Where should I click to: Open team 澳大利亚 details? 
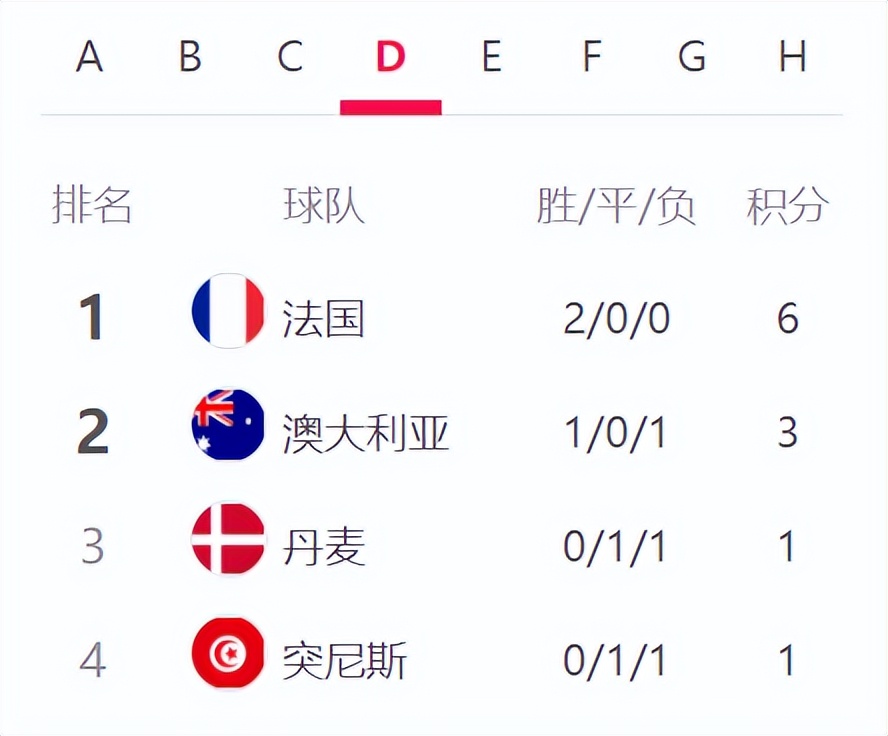(x=366, y=433)
